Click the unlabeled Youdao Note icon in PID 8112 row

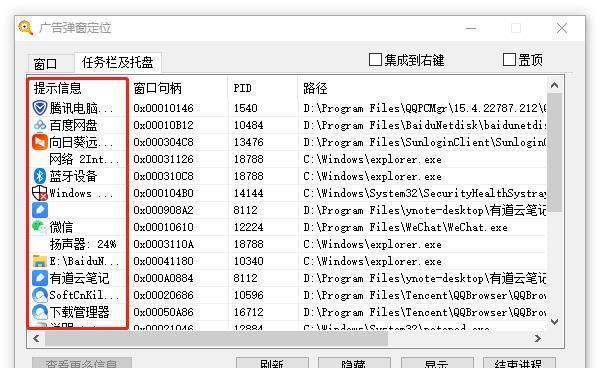click(x=40, y=210)
